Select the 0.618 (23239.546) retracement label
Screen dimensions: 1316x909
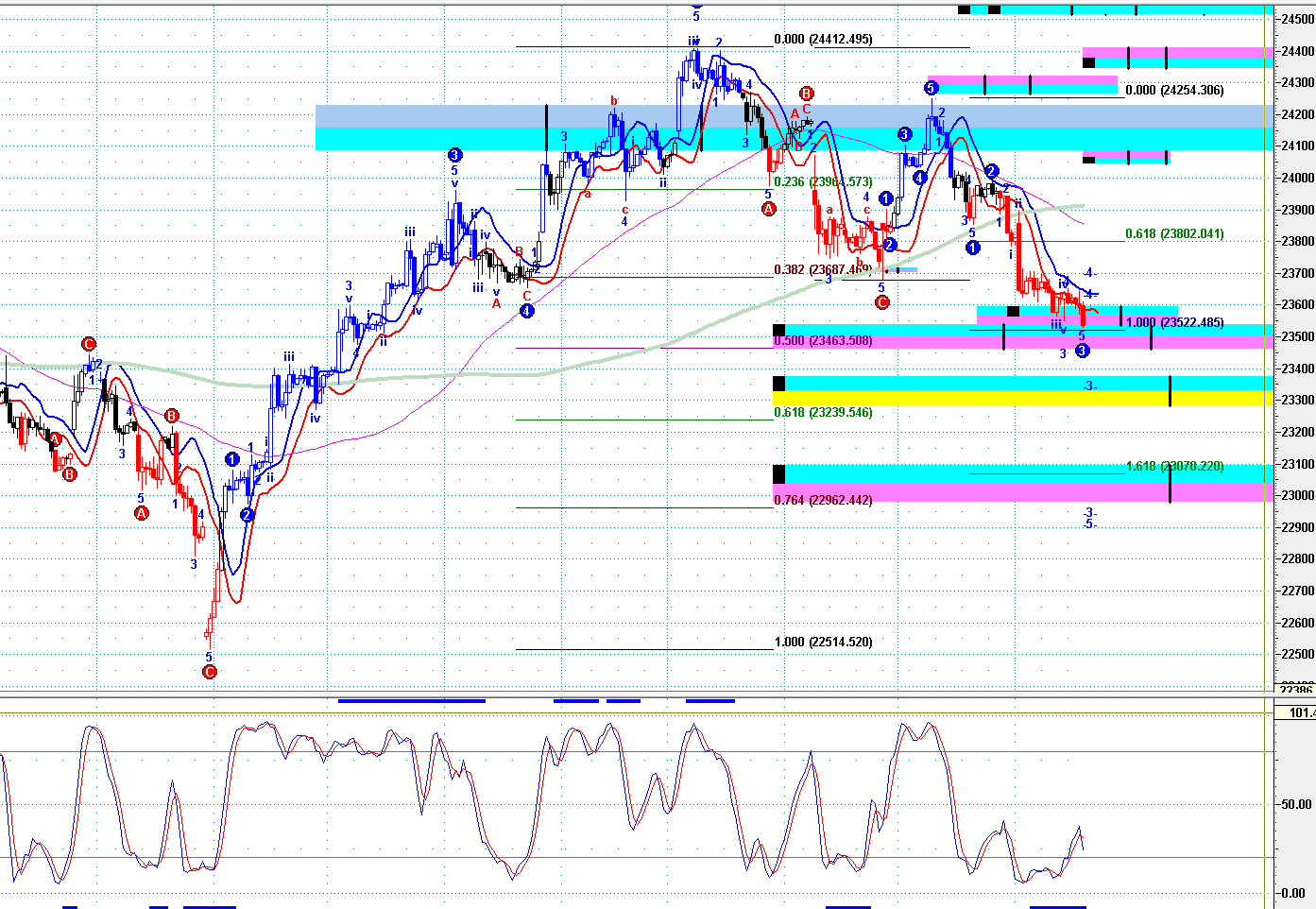point(823,413)
